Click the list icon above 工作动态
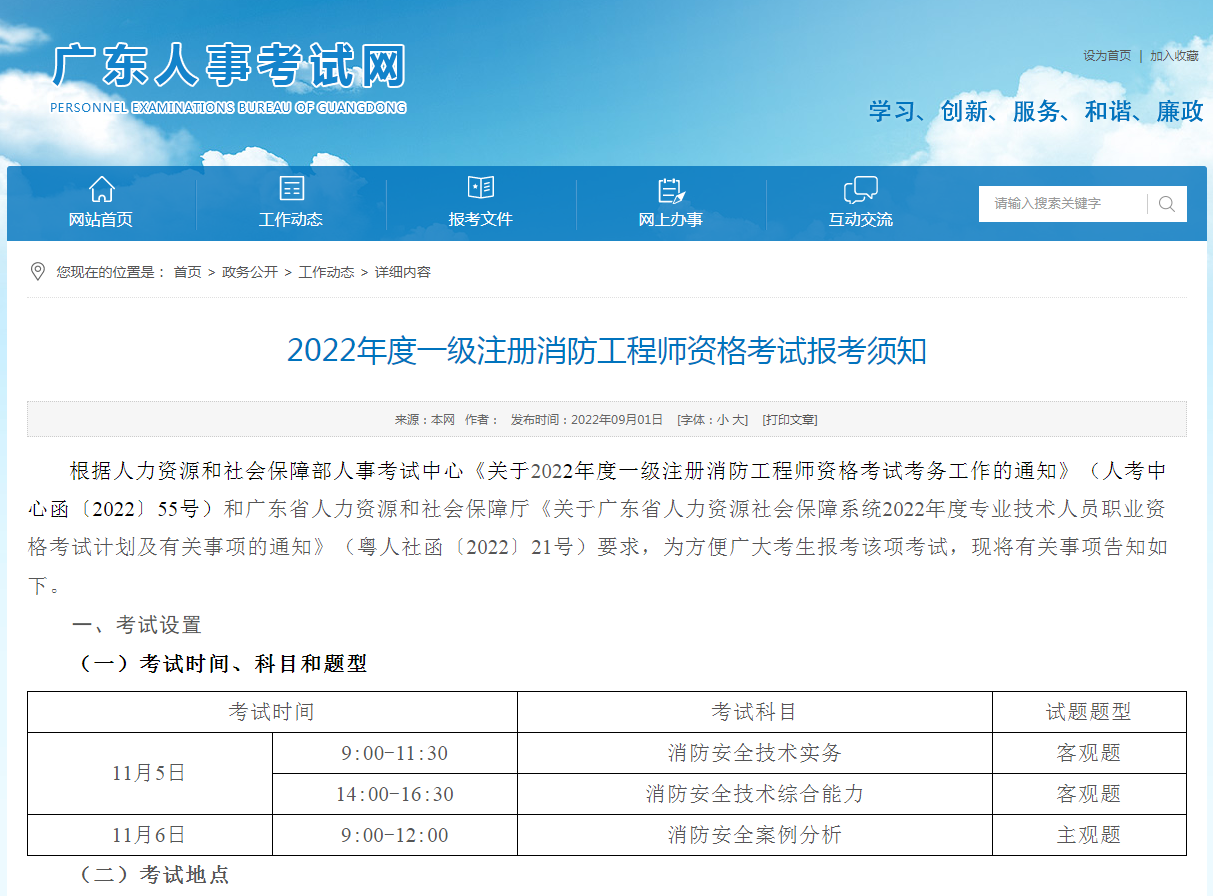Image resolution: width=1213 pixels, height=896 pixels. (291, 188)
